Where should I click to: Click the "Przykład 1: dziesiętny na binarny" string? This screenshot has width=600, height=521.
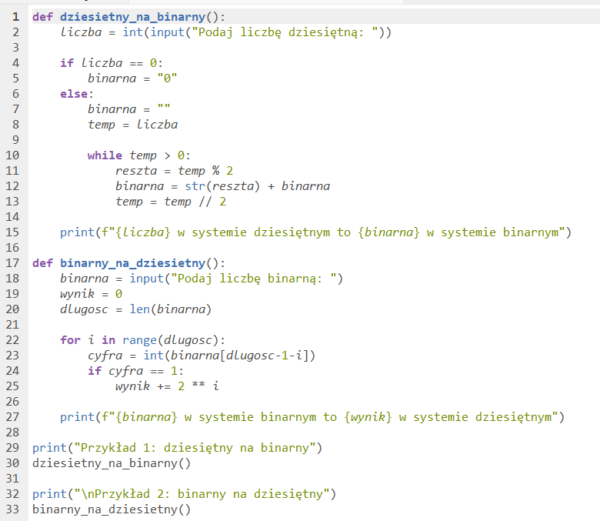point(197,448)
